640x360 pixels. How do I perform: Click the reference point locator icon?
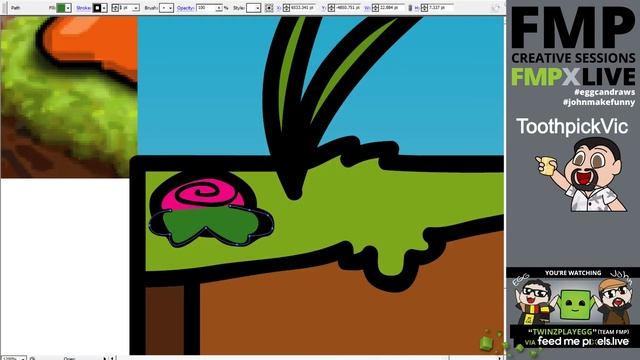click(x=269, y=8)
